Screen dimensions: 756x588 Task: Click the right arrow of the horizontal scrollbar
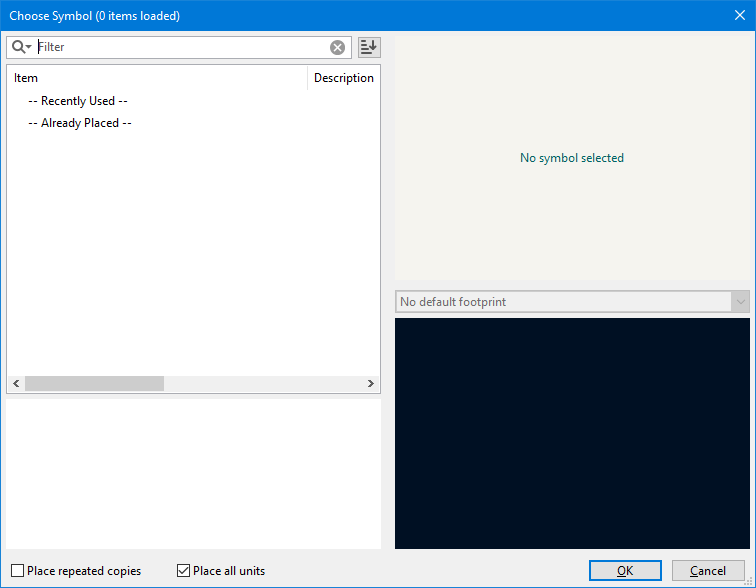[x=371, y=384]
